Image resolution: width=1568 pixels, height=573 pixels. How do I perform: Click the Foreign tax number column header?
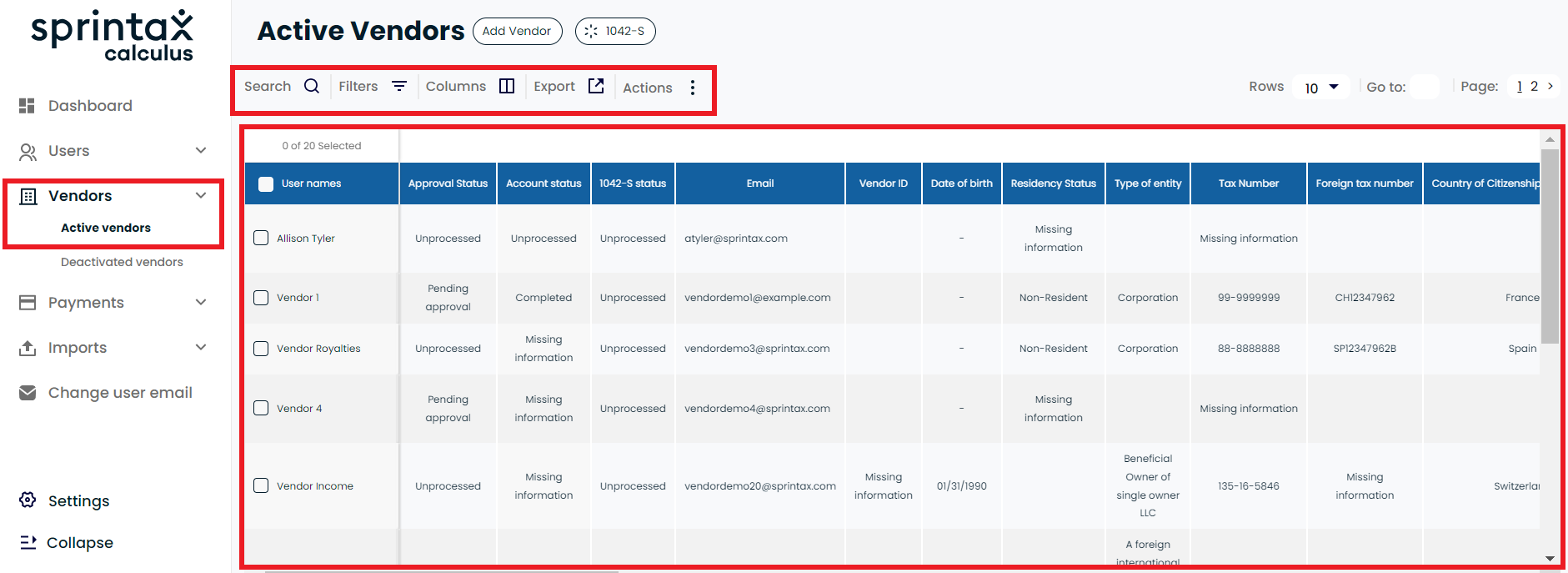(1365, 183)
